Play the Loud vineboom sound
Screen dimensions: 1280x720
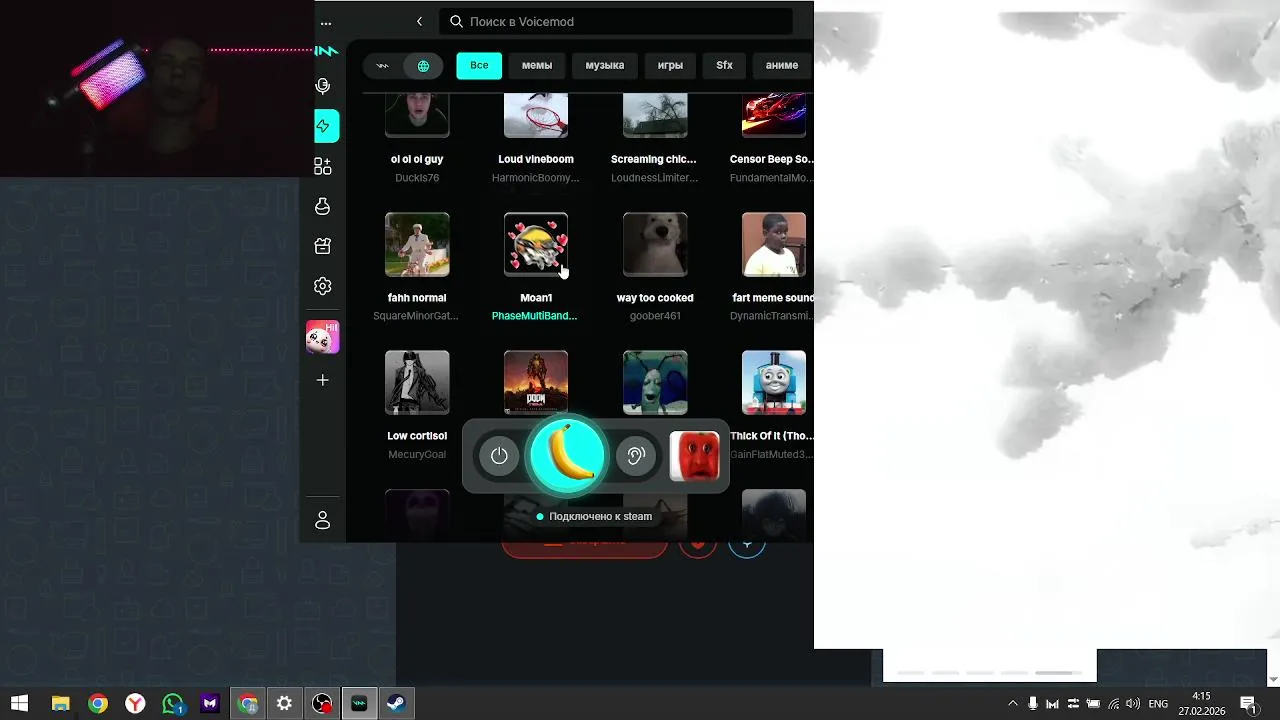tap(536, 115)
